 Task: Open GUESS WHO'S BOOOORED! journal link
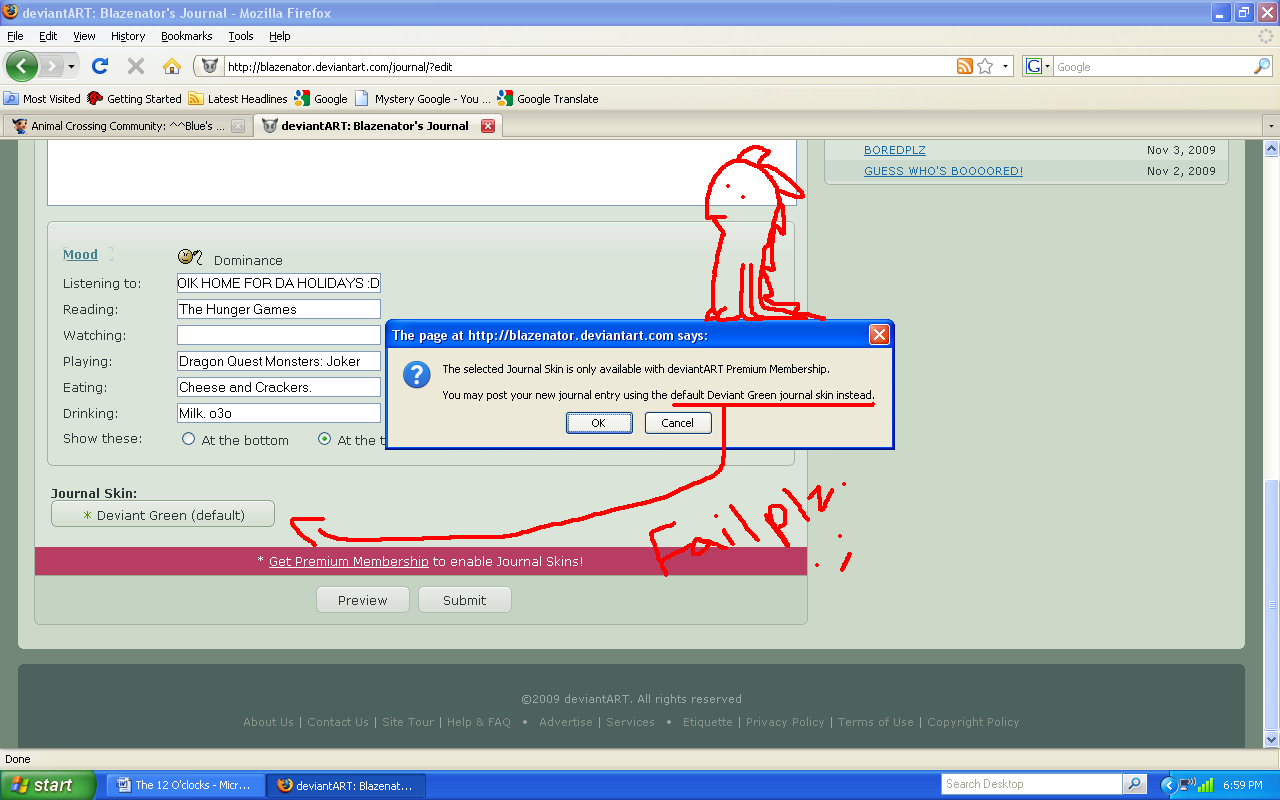[943, 171]
